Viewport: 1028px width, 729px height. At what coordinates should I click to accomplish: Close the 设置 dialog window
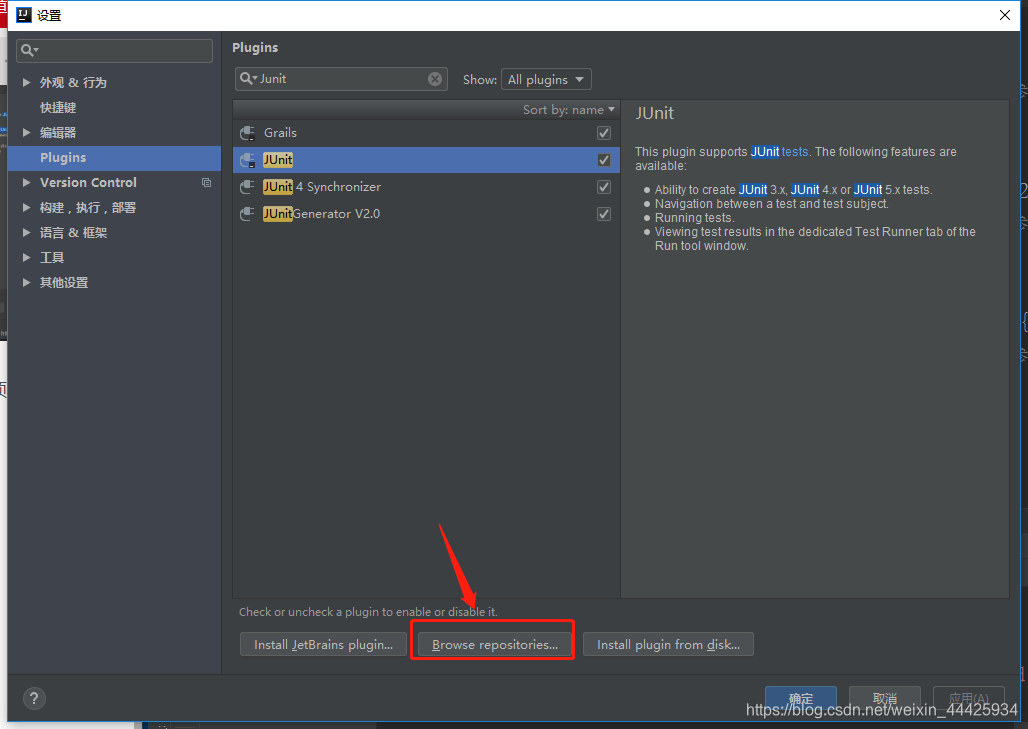pos(1004,14)
